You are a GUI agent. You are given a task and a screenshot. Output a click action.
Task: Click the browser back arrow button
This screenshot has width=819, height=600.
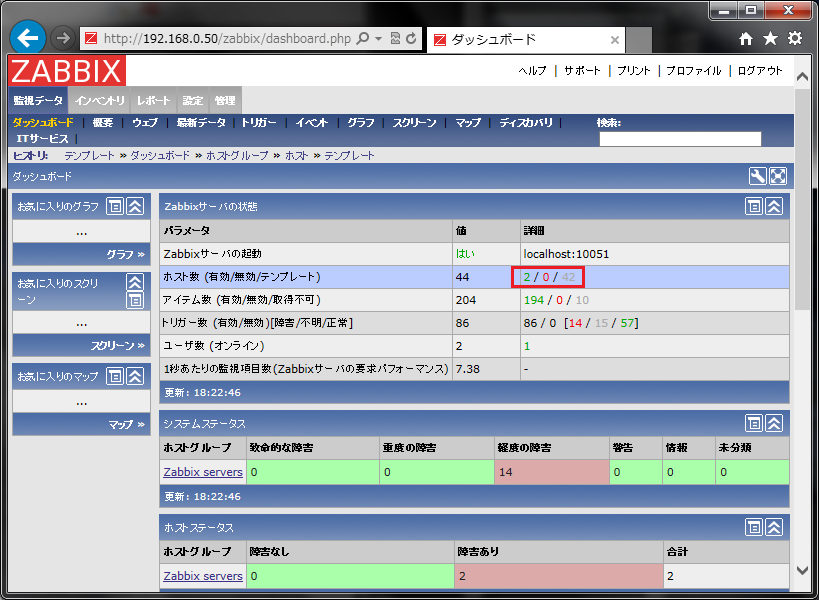(27, 38)
